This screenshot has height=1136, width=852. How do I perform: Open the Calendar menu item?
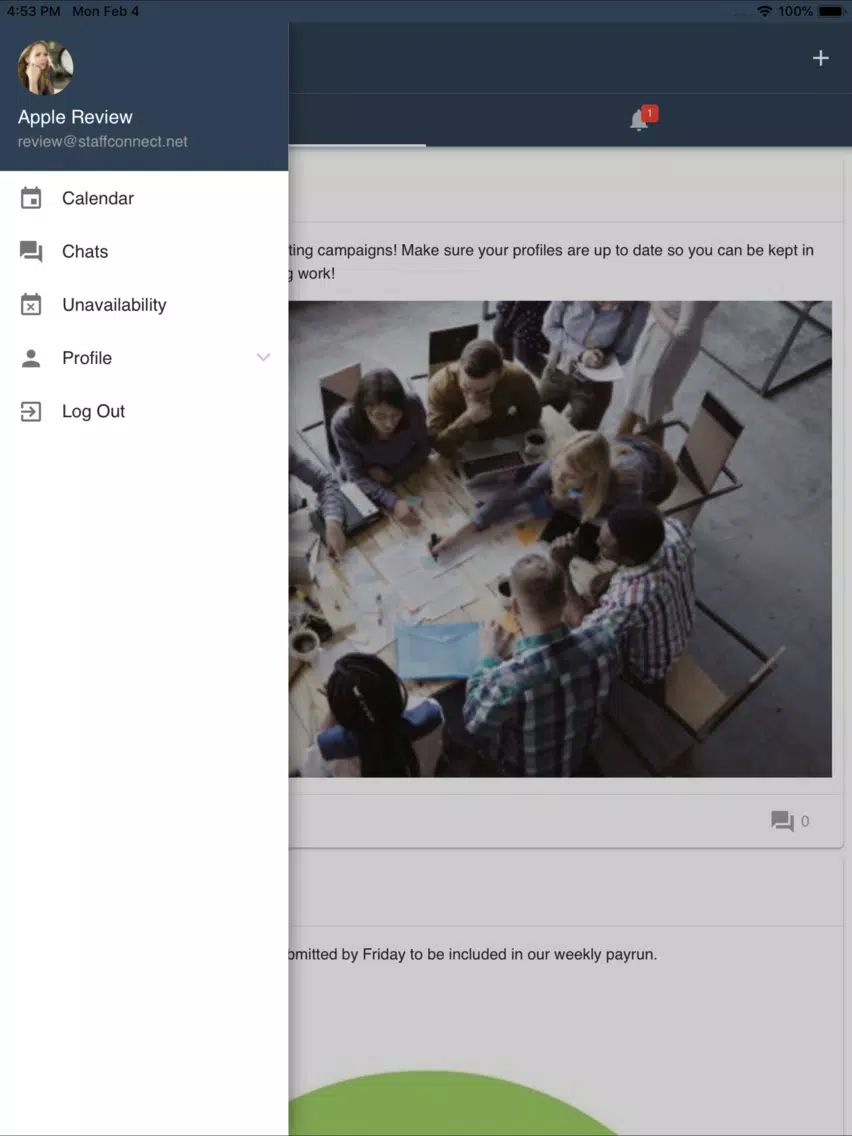[143, 198]
